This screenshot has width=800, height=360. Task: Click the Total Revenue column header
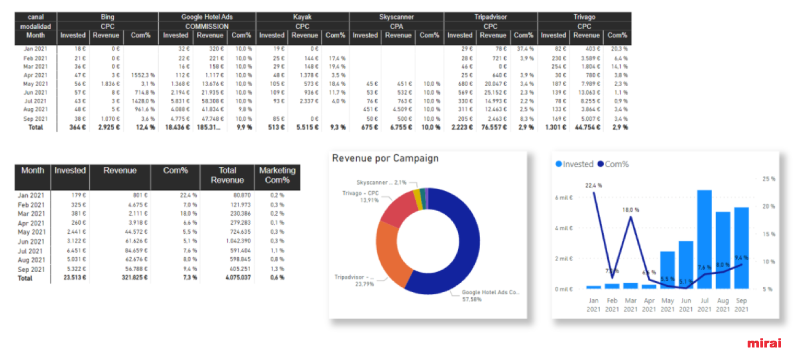tap(227, 175)
